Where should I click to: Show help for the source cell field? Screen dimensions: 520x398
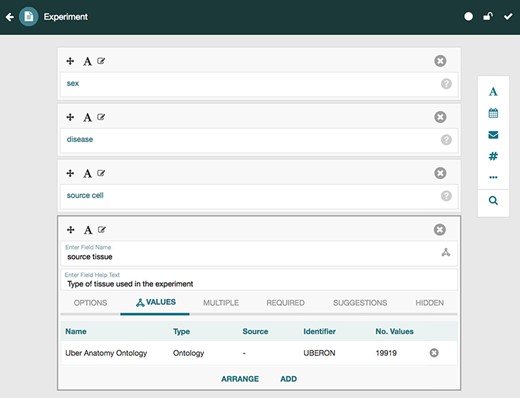(446, 196)
